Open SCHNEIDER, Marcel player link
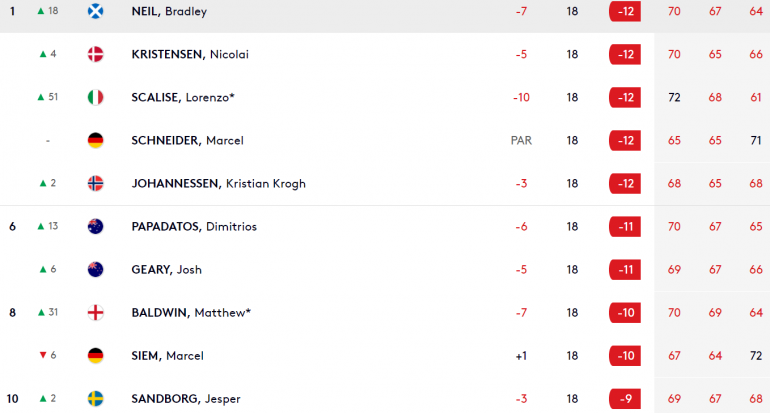This screenshot has width=770, height=413. 187,140
